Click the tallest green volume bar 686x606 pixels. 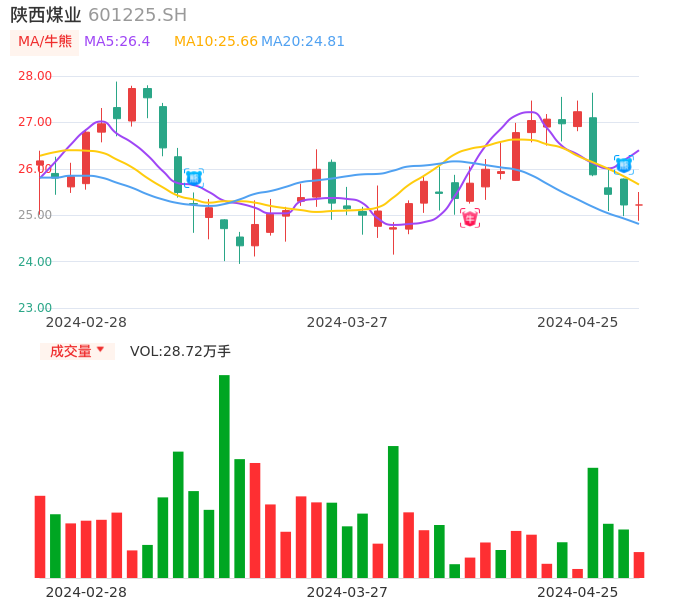[x=224, y=476]
